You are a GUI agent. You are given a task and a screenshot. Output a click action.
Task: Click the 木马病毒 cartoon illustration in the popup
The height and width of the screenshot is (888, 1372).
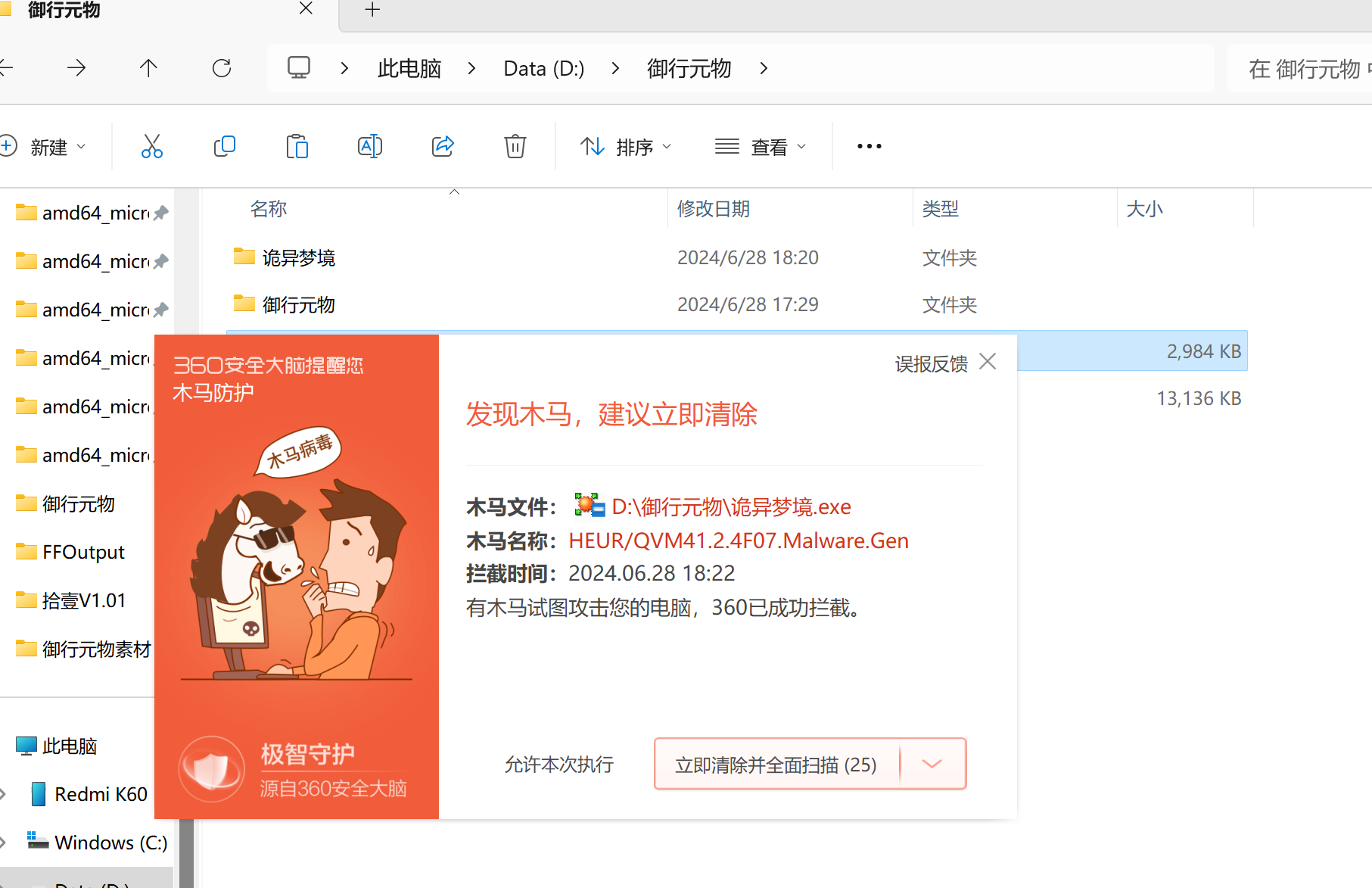pos(295,553)
